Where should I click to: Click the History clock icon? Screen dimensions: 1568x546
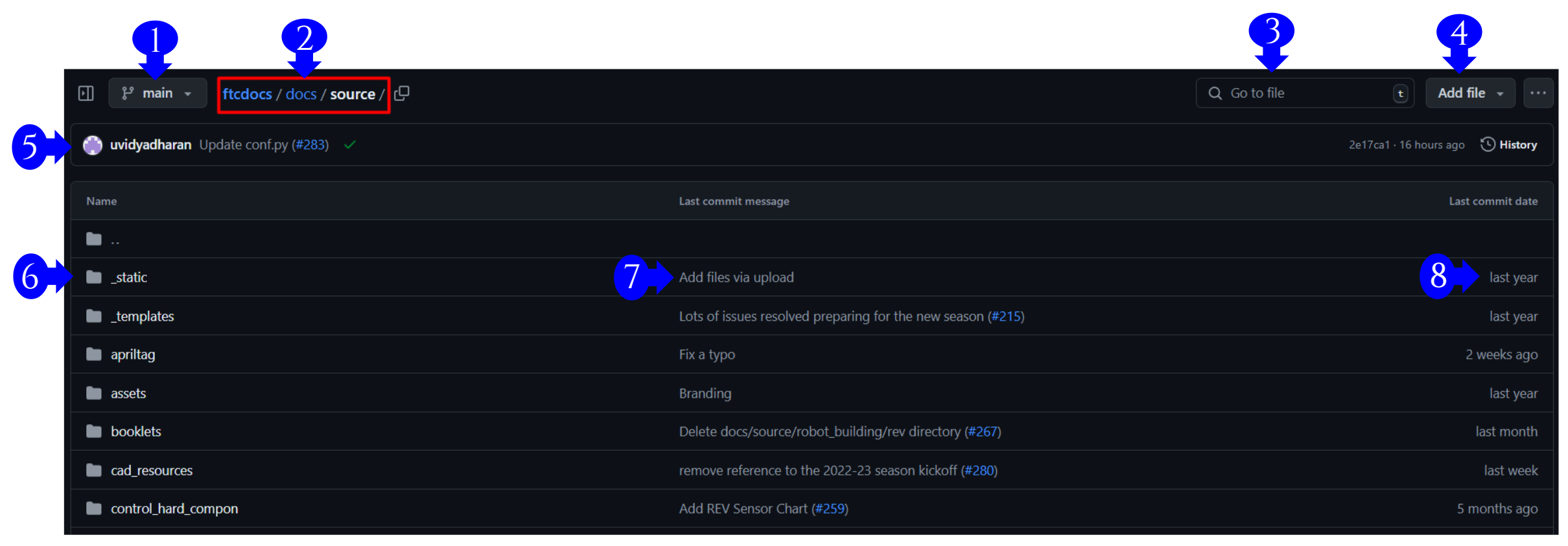tap(1488, 144)
